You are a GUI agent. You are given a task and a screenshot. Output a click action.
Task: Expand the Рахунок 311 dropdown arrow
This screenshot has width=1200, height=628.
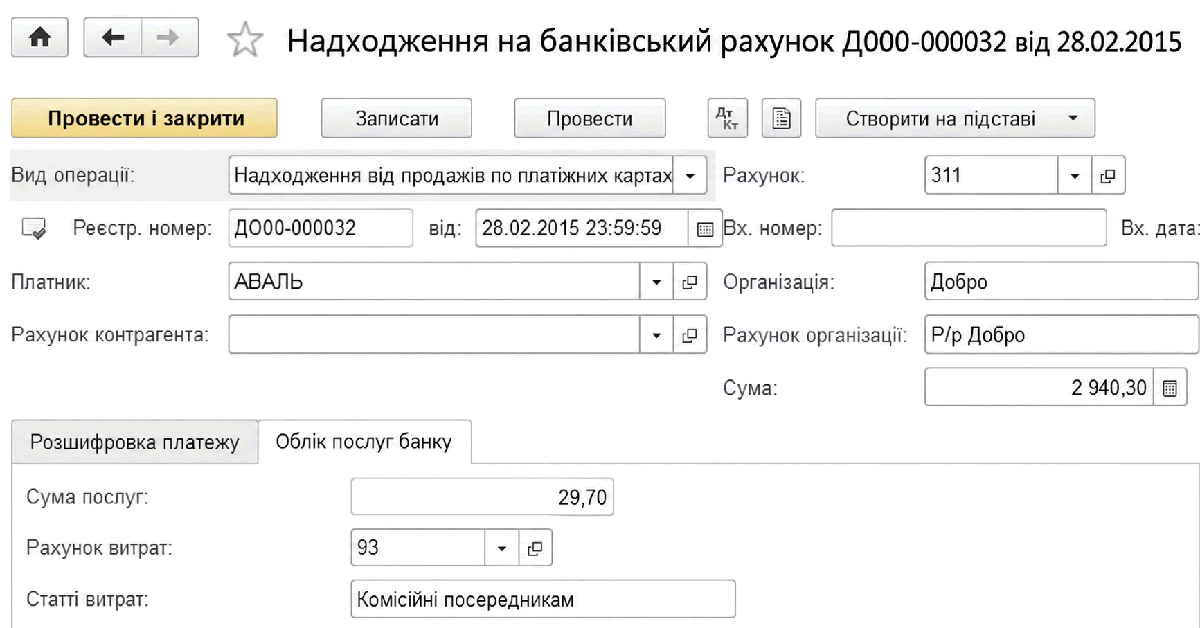point(1075,176)
